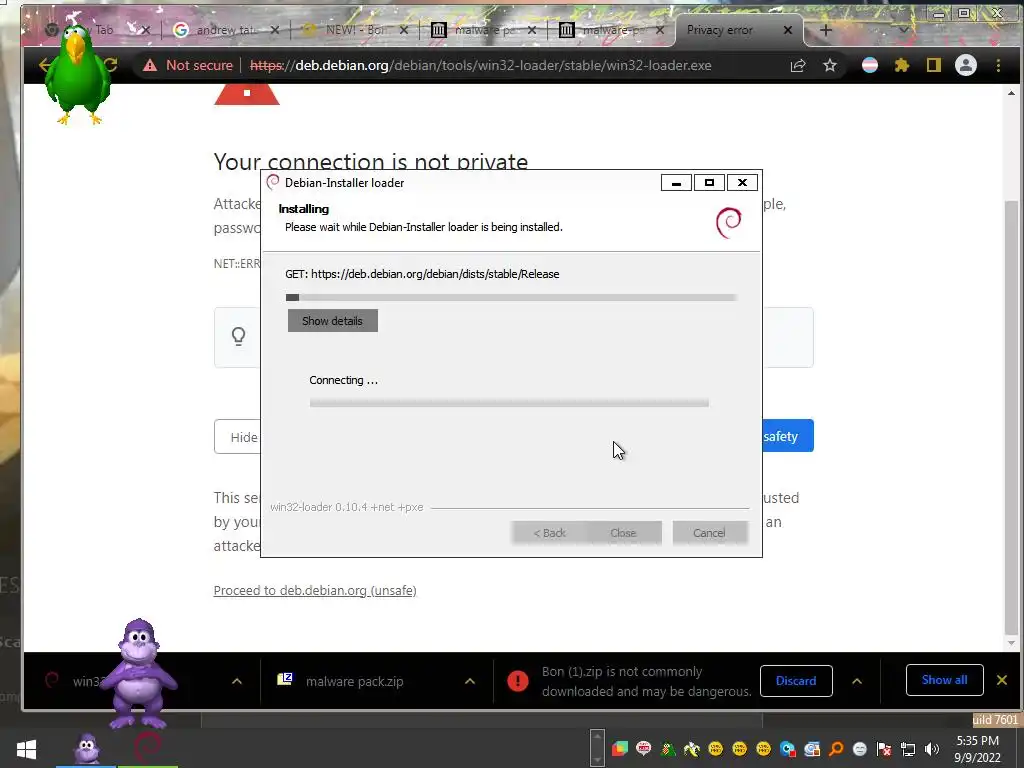Click the speech bubble tray icon
This screenshot has height=768, width=1024.
point(644,748)
